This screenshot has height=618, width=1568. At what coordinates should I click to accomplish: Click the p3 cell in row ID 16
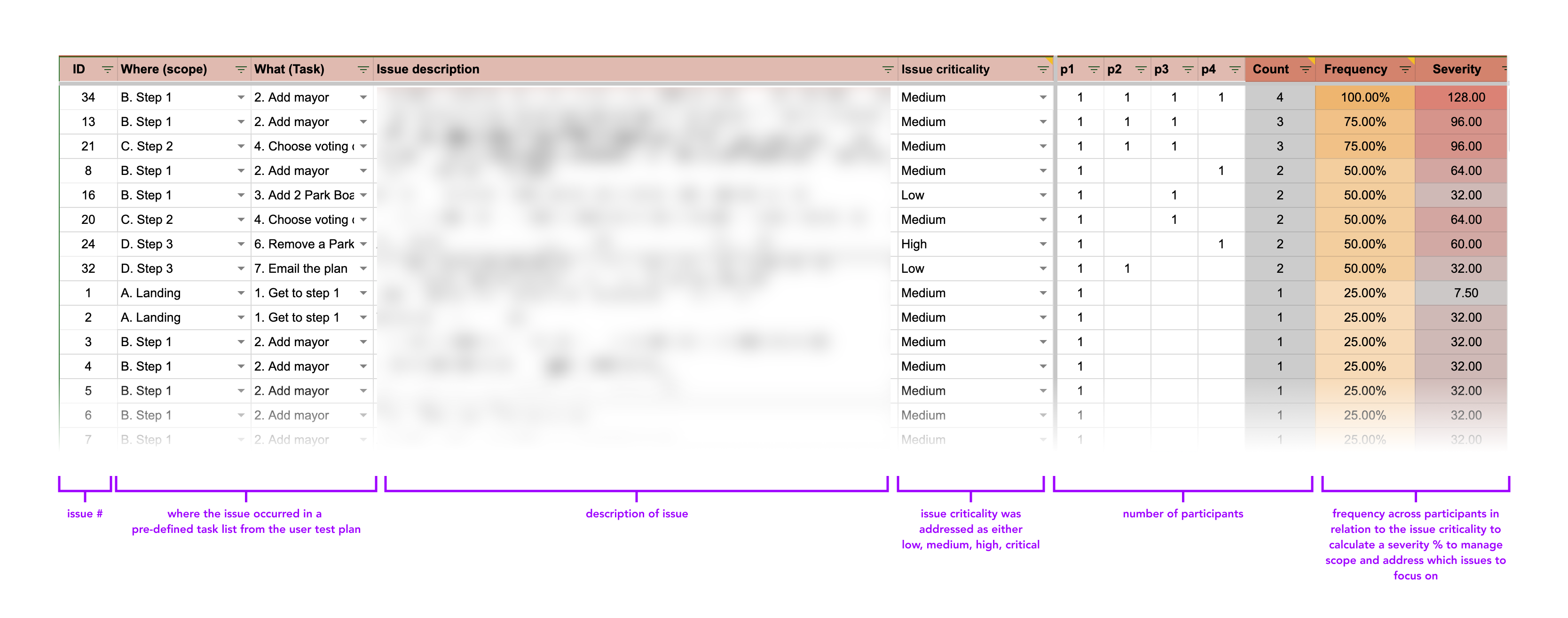point(1174,195)
